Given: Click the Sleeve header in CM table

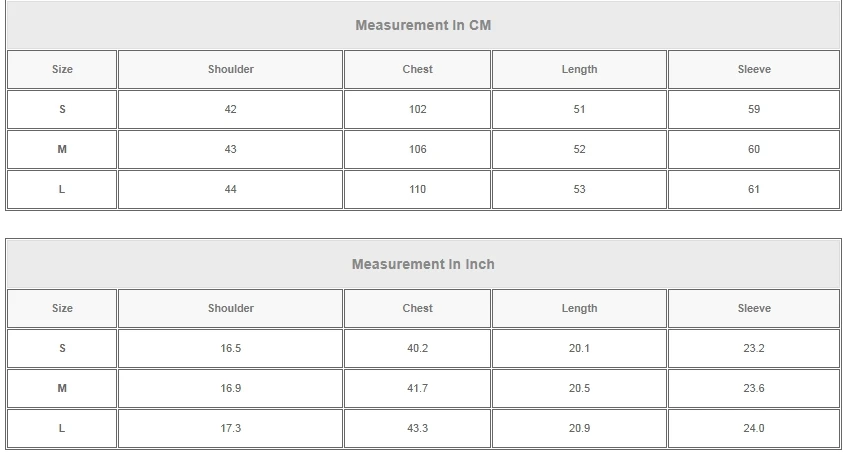Looking at the screenshot, I should click(754, 69).
